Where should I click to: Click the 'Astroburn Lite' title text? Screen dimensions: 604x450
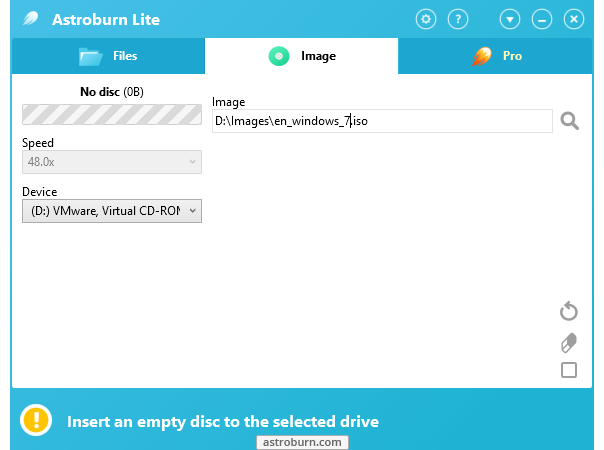(x=106, y=20)
